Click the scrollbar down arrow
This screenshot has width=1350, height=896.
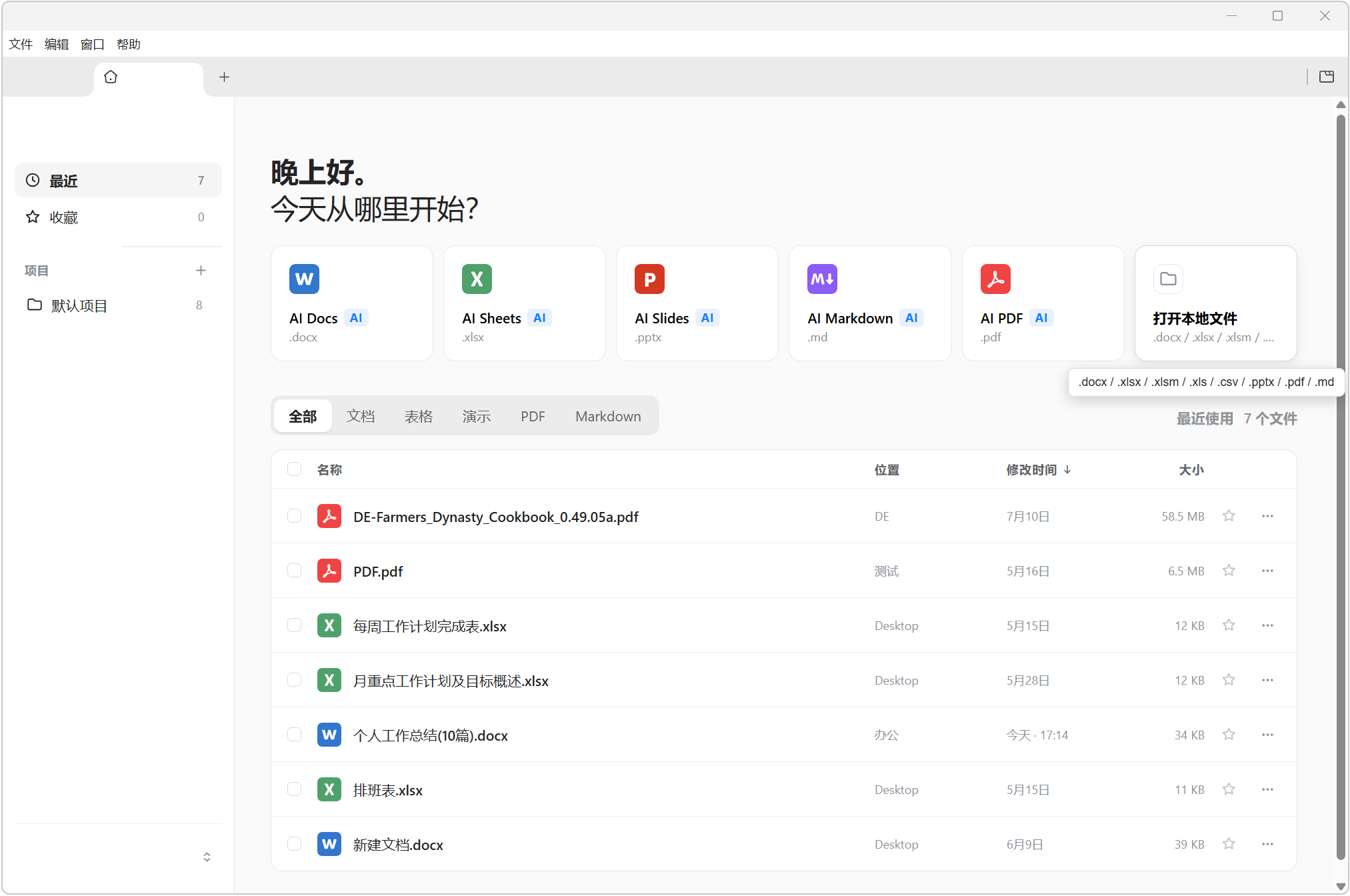point(1341,887)
